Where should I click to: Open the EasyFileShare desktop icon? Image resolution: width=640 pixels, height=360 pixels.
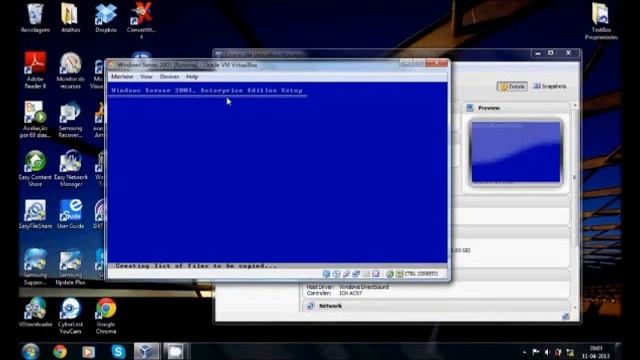click(x=35, y=214)
